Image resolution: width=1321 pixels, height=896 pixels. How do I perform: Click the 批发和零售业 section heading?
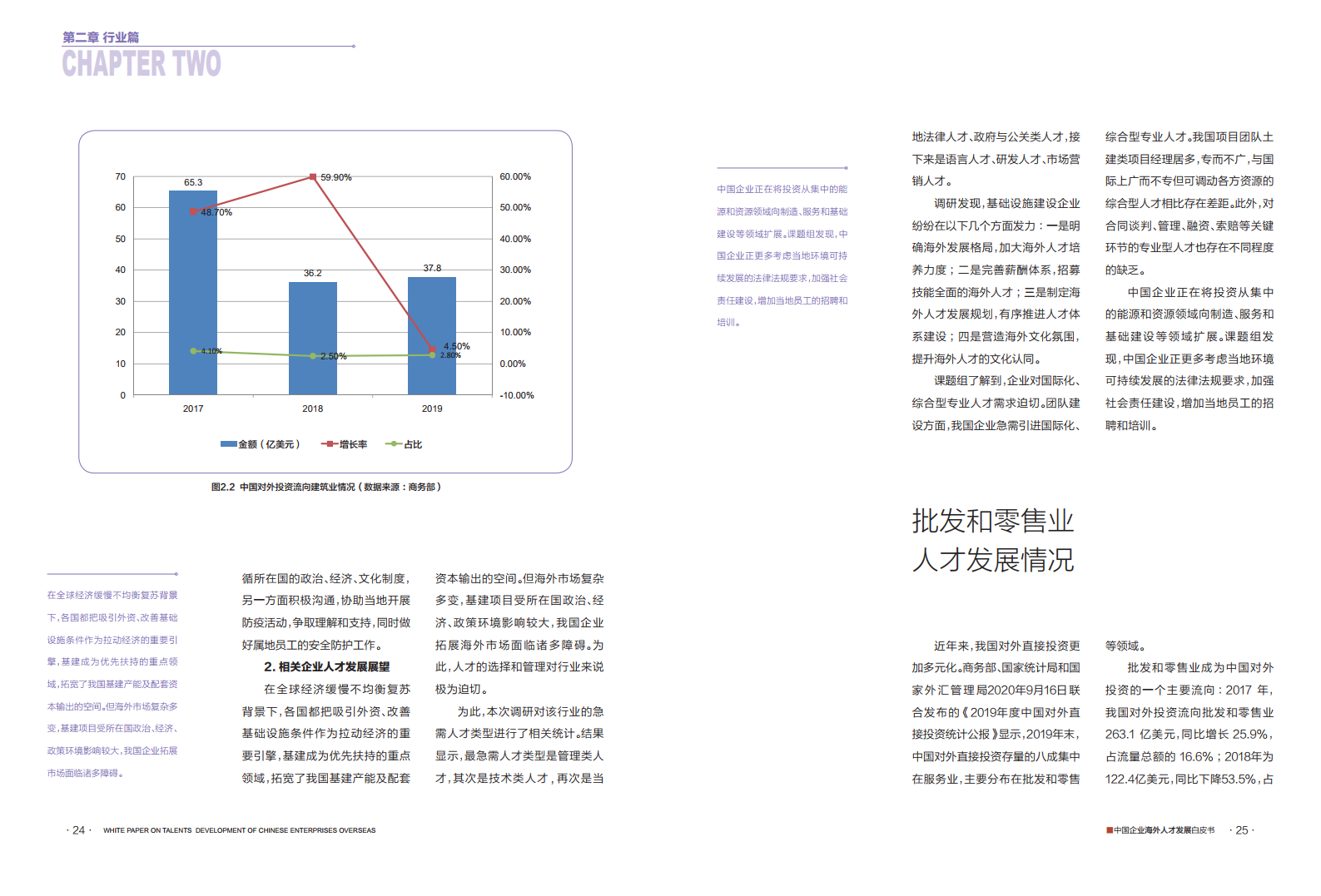992,522
